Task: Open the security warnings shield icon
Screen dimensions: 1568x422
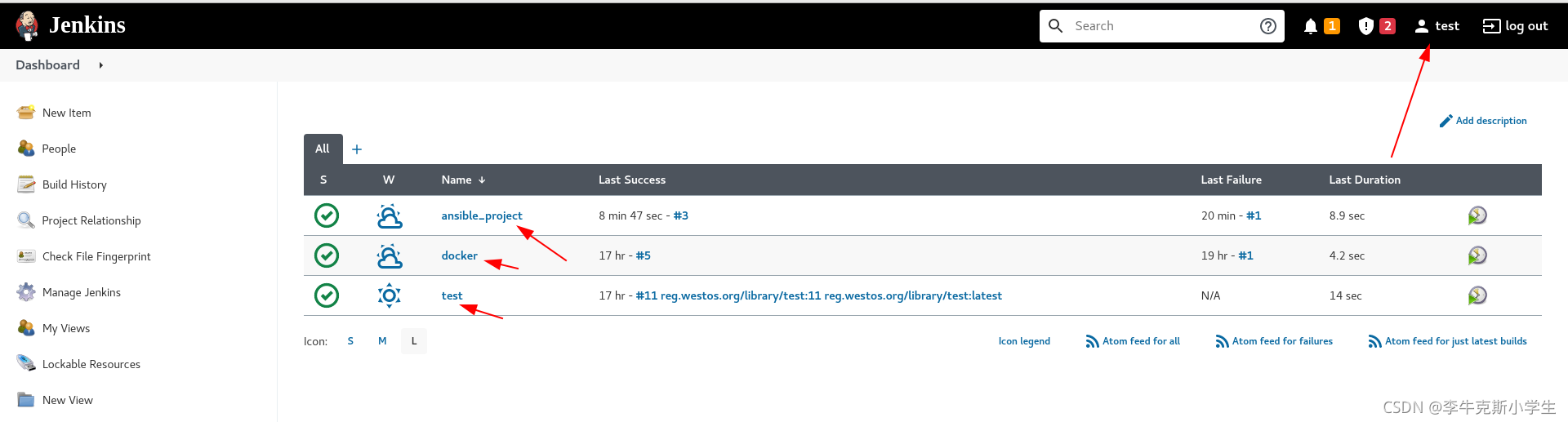Action: tap(1365, 26)
